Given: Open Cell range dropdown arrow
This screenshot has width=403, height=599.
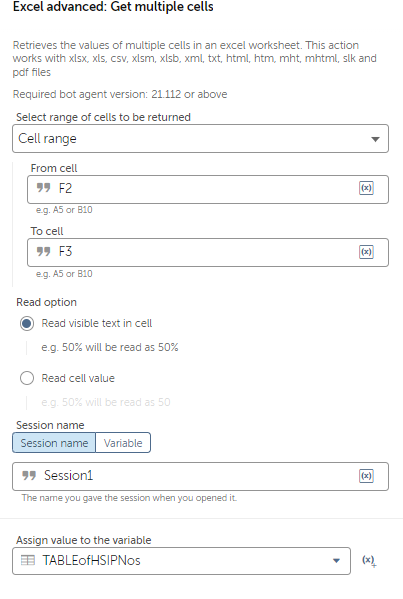Looking at the screenshot, I should [x=375, y=139].
